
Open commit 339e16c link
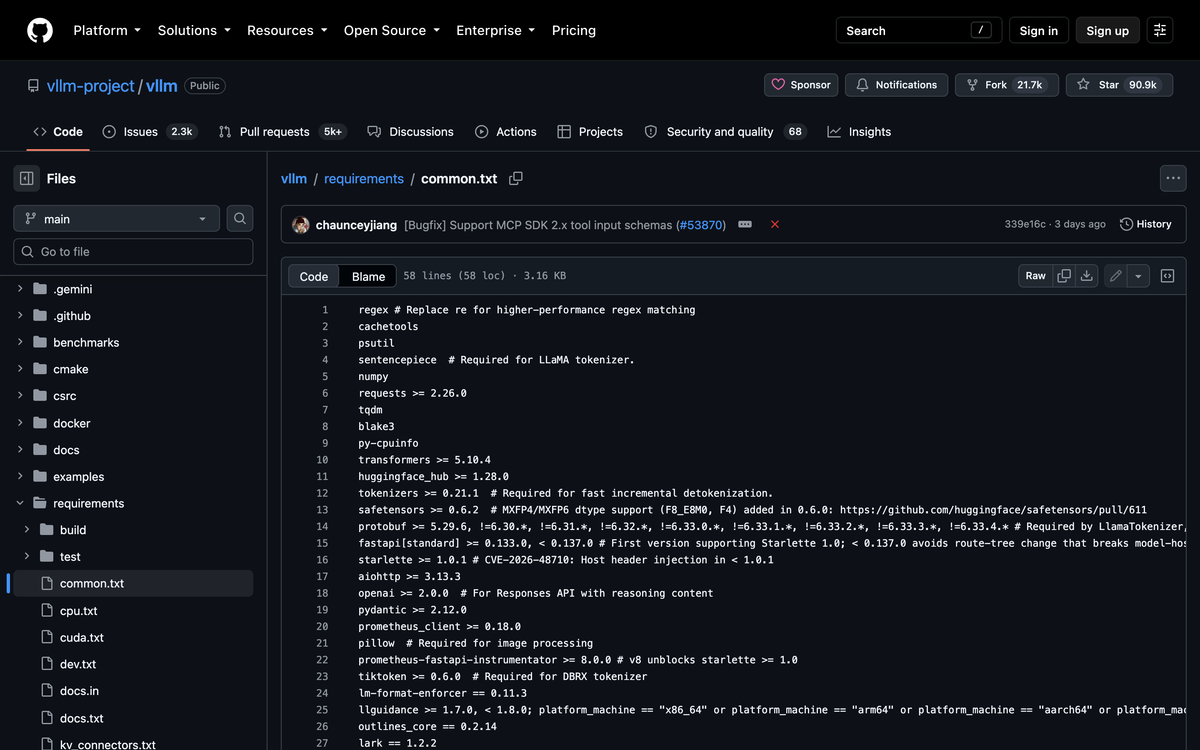(x=1025, y=224)
